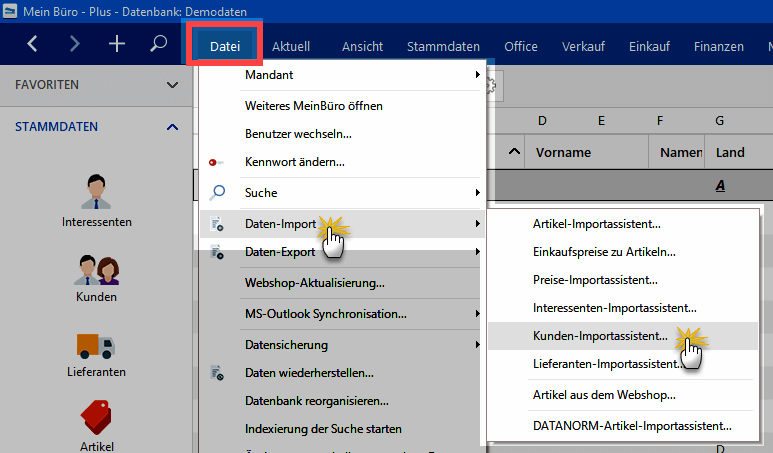The width and height of the screenshot is (773, 453).
Task: Click the letter D index header
Action: pyautogui.click(x=542, y=121)
